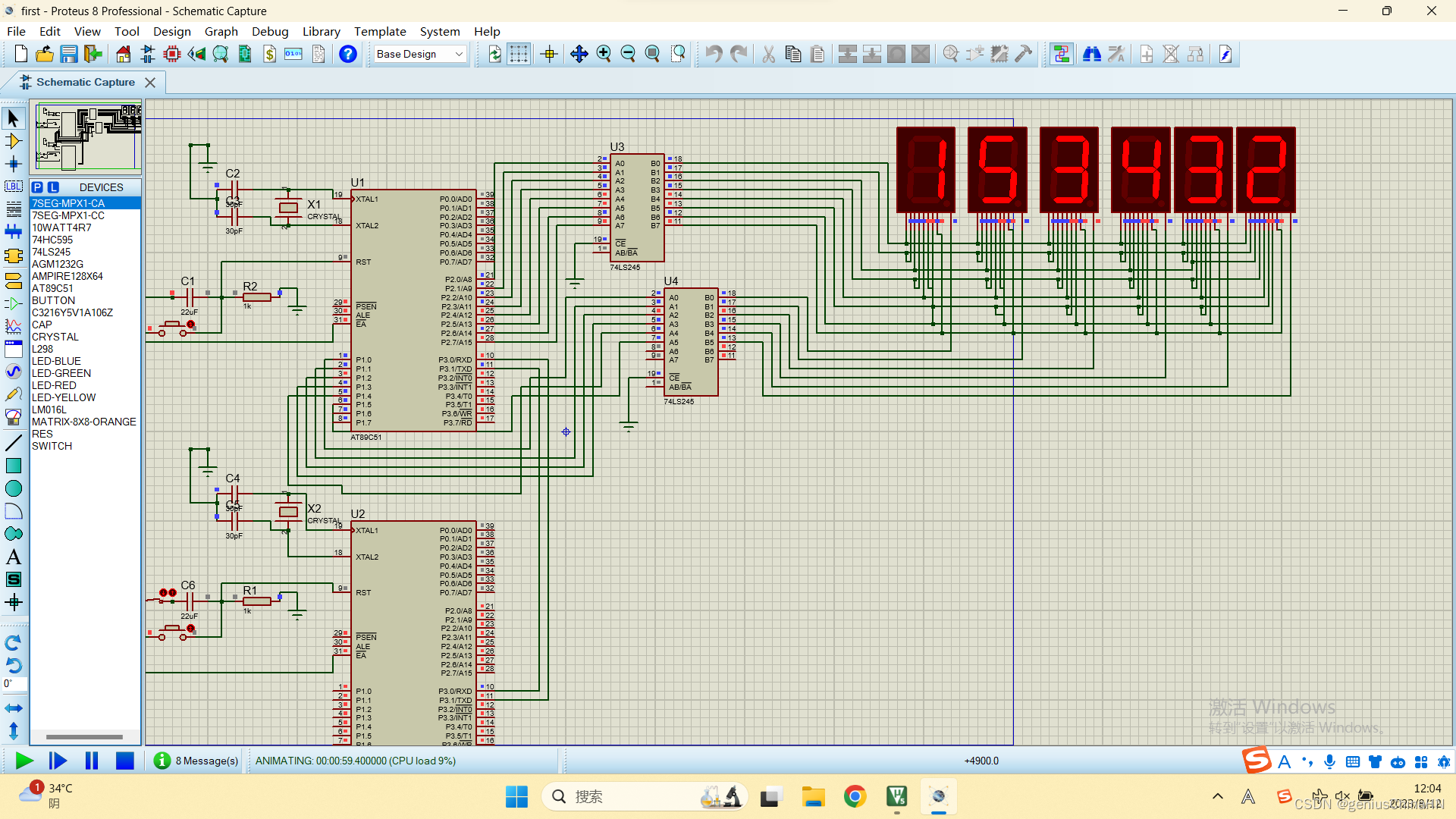1456x819 pixels.
Task: Select the 2D Text graphics tool
Action: click(13, 557)
